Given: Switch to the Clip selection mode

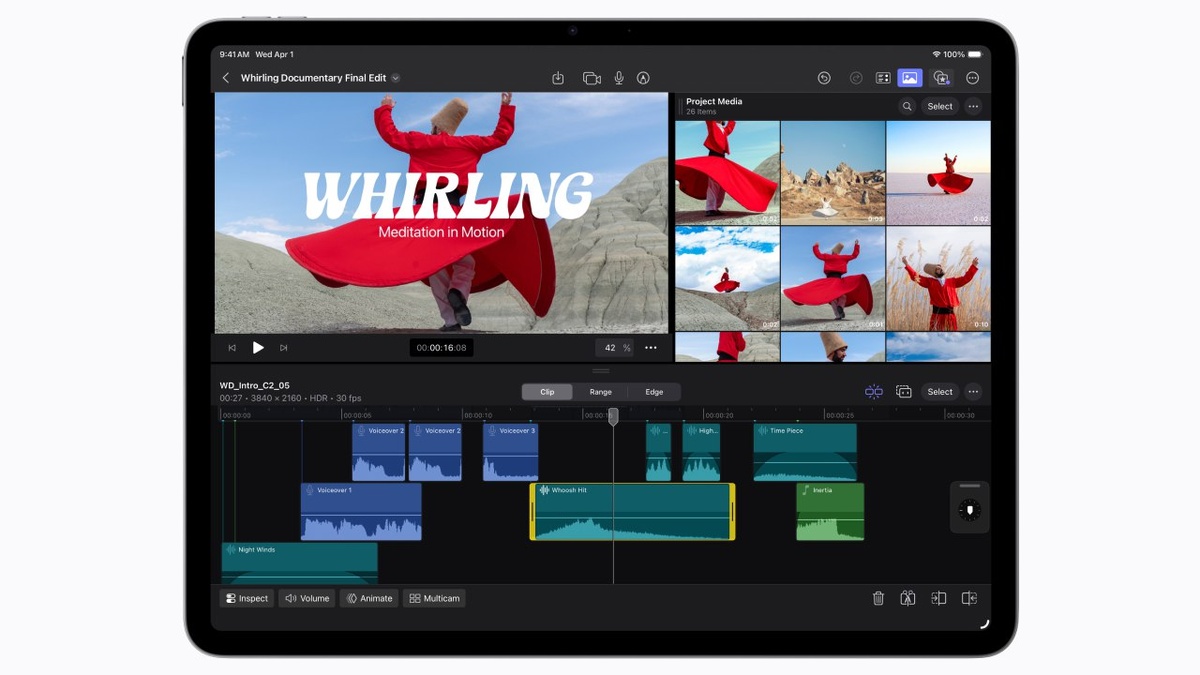Looking at the screenshot, I should (x=547, y=392).
